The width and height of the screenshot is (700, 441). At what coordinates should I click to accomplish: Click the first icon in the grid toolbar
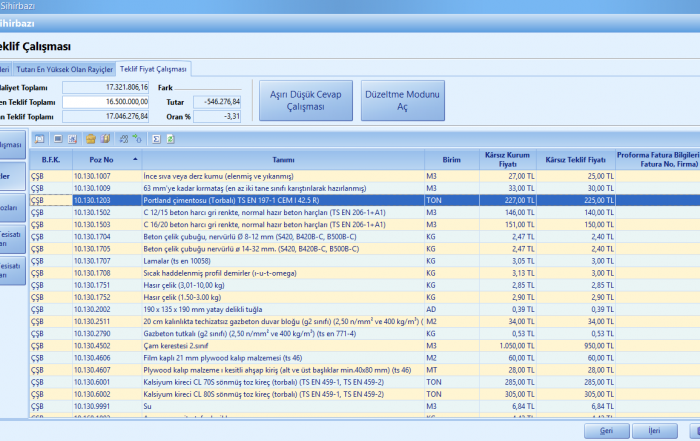tap(41, 138)
